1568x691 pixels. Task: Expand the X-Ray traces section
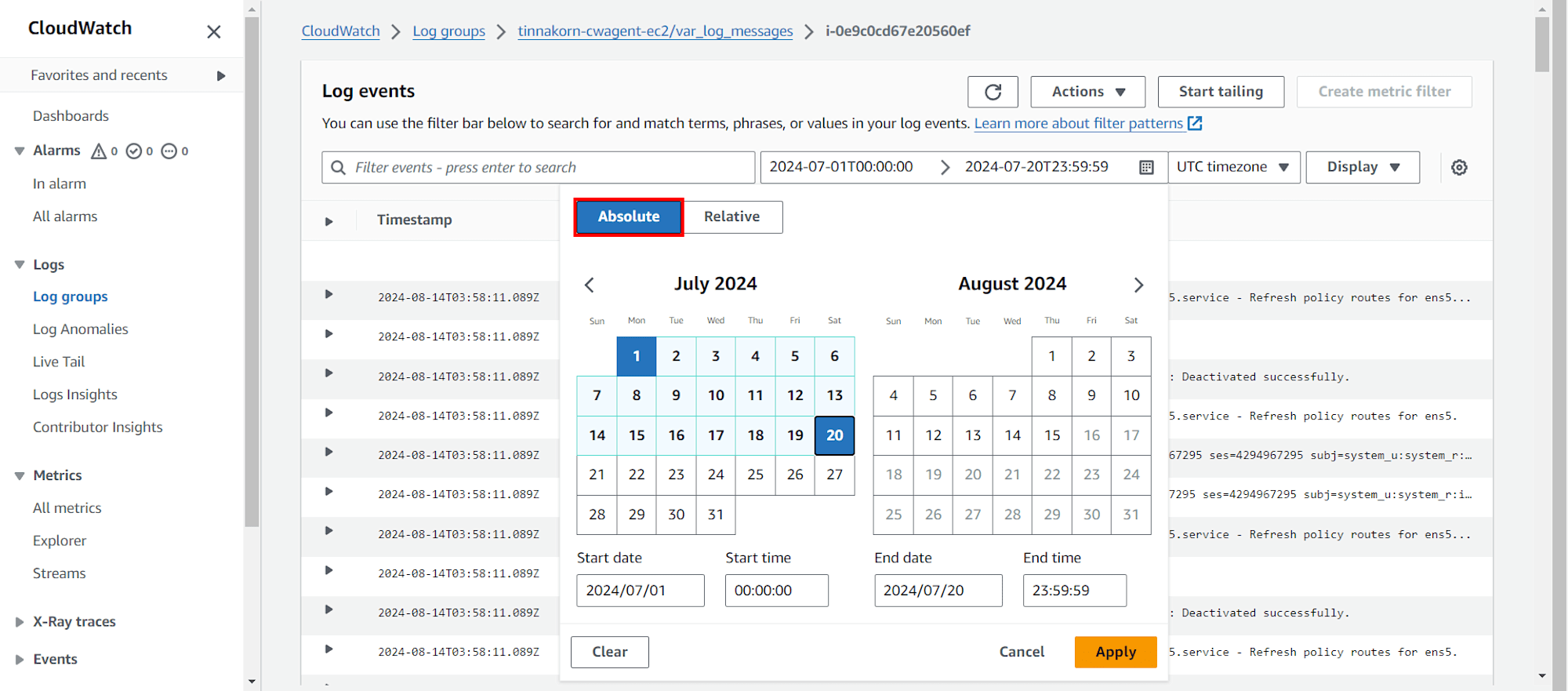20,622
